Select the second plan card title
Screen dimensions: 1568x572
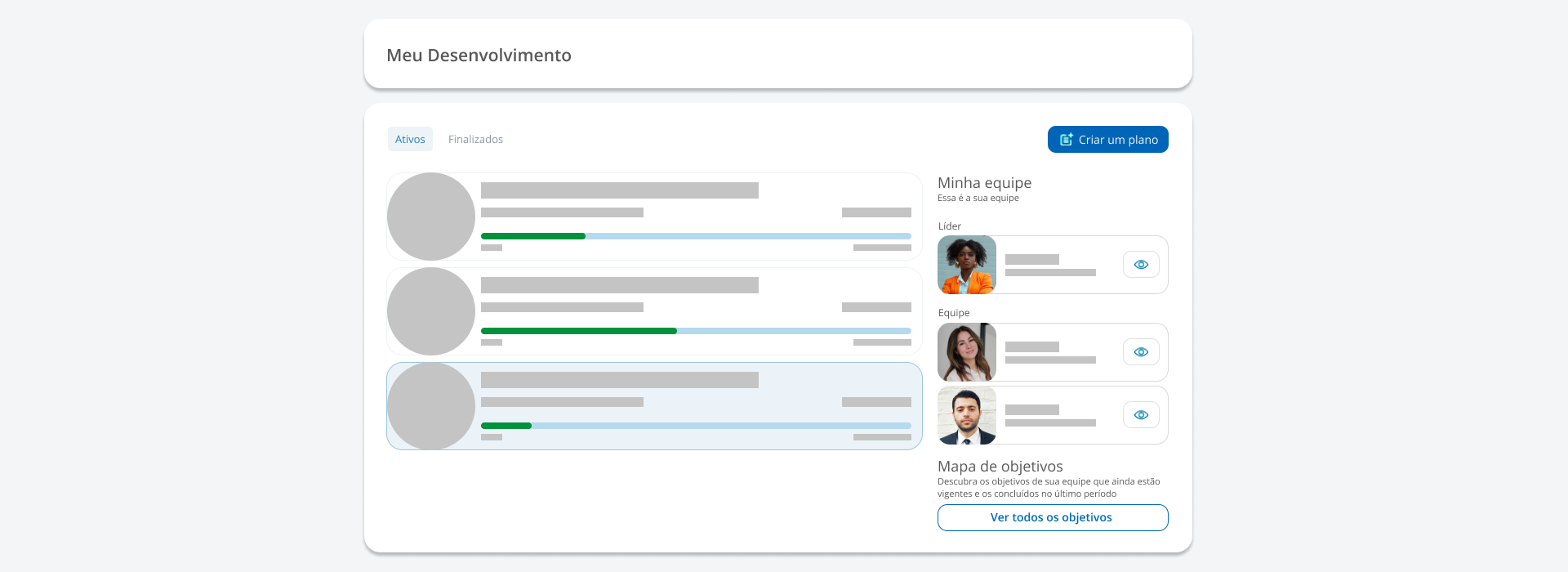pos(619,285)
